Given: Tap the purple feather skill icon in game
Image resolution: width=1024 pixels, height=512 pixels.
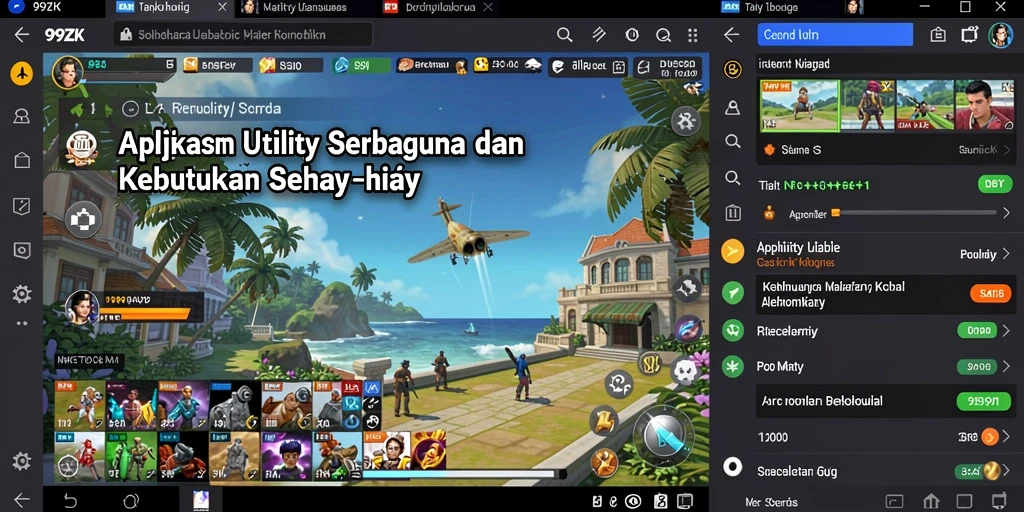Looking at the screenshot, I should pos(688,328).
